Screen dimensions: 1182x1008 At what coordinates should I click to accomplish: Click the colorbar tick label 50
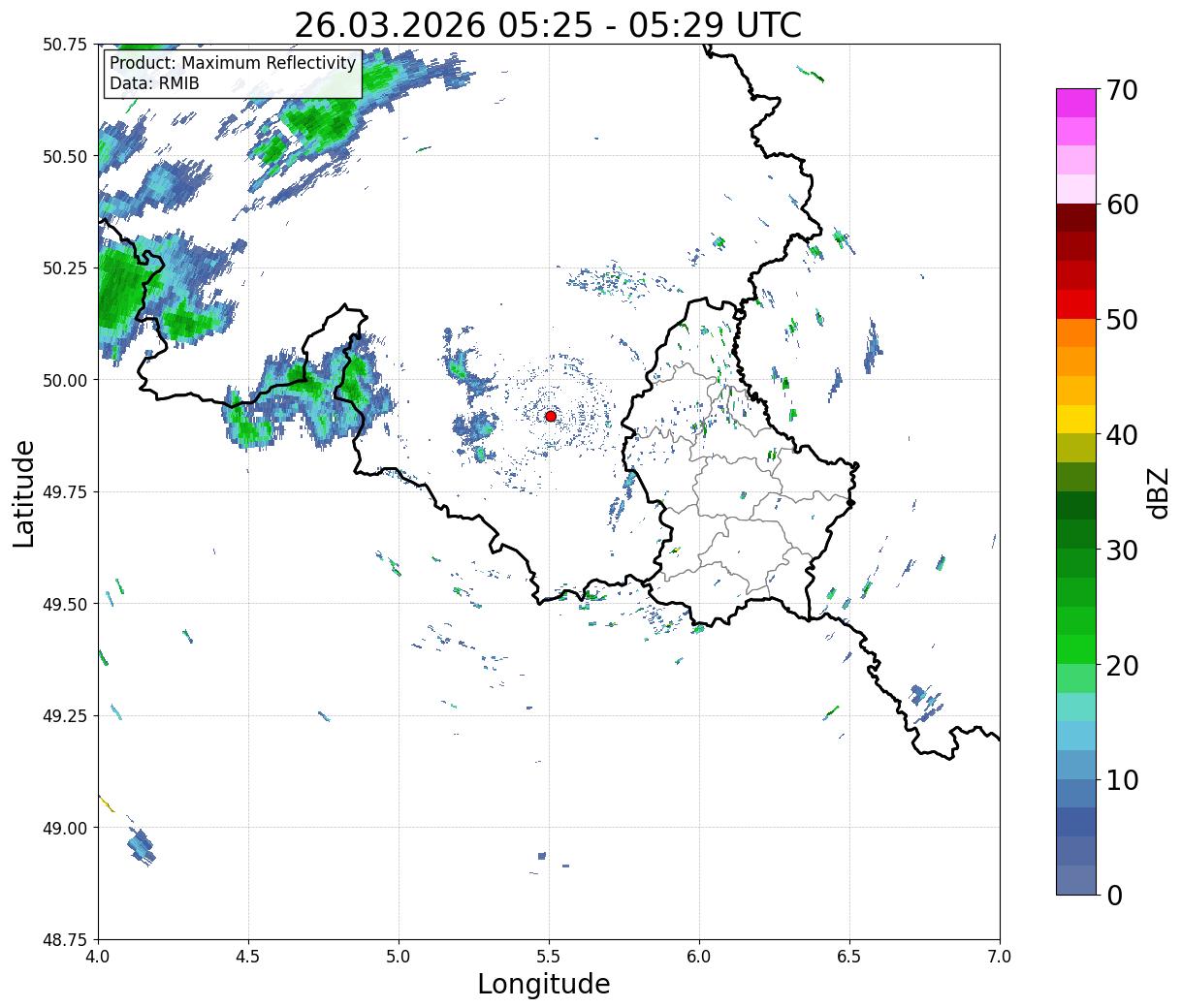(1121, 320)
